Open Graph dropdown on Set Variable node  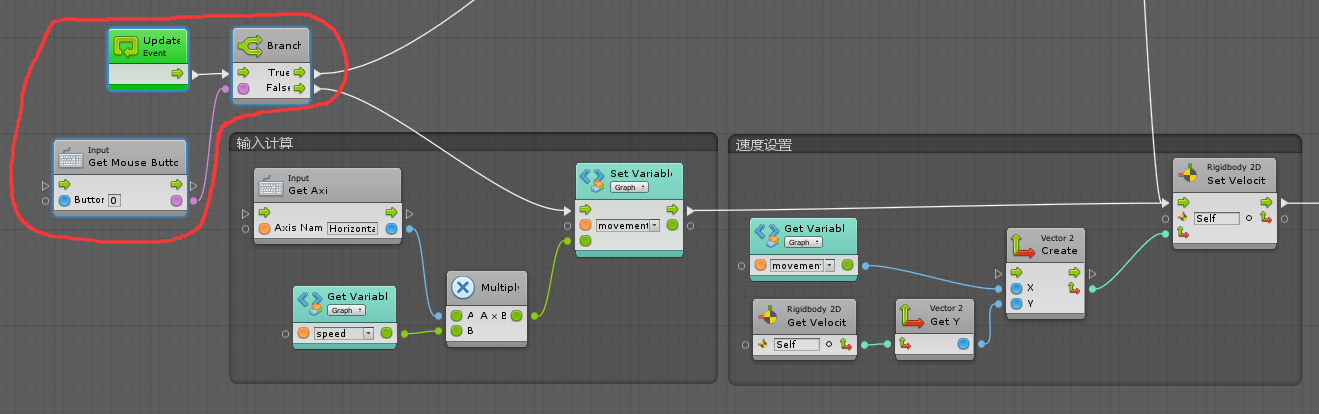[x=630, y=187]
